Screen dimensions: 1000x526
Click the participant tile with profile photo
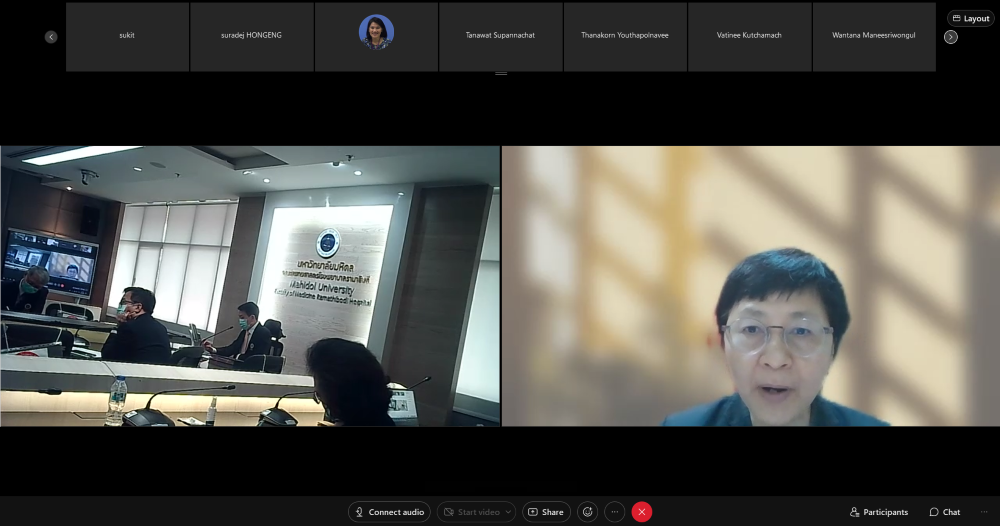376,36
